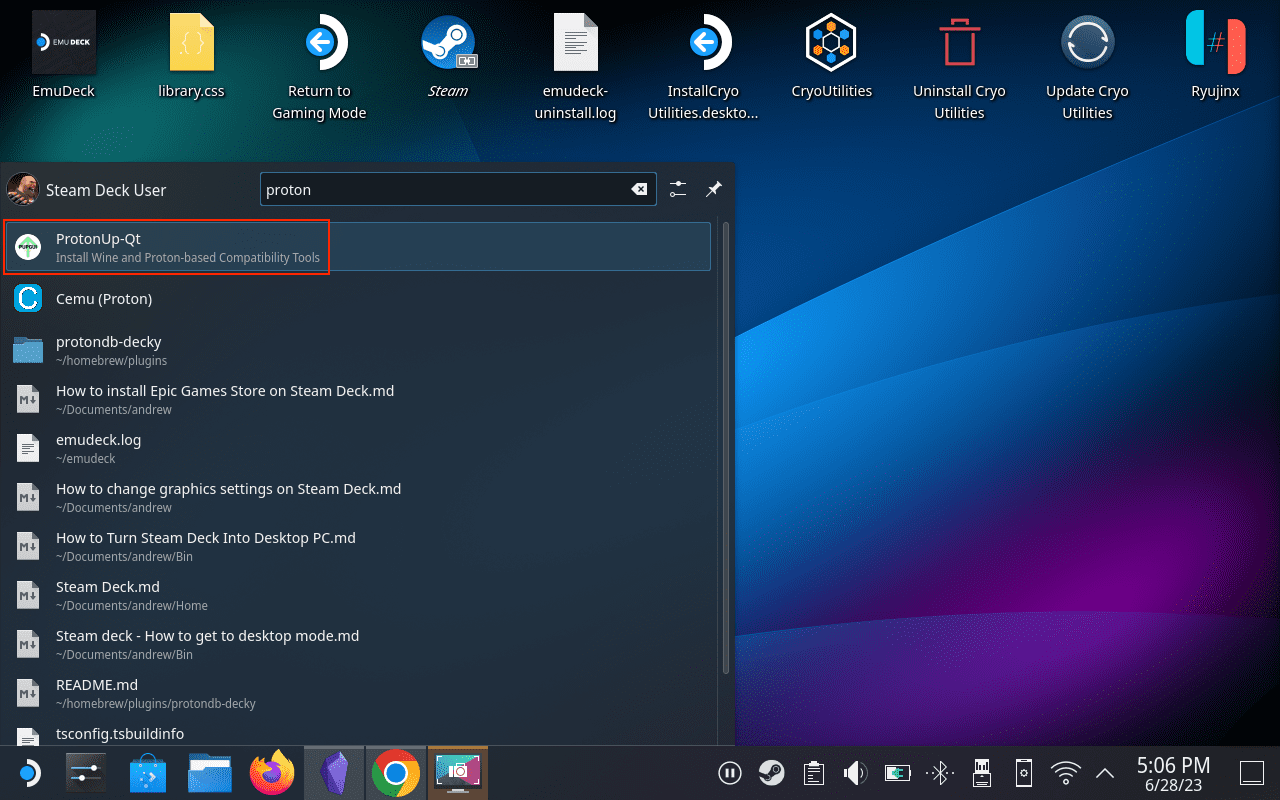Screen dimensions: 1280x800
Task: Open the Bluetooth tray icon
Action: [939, 773]
